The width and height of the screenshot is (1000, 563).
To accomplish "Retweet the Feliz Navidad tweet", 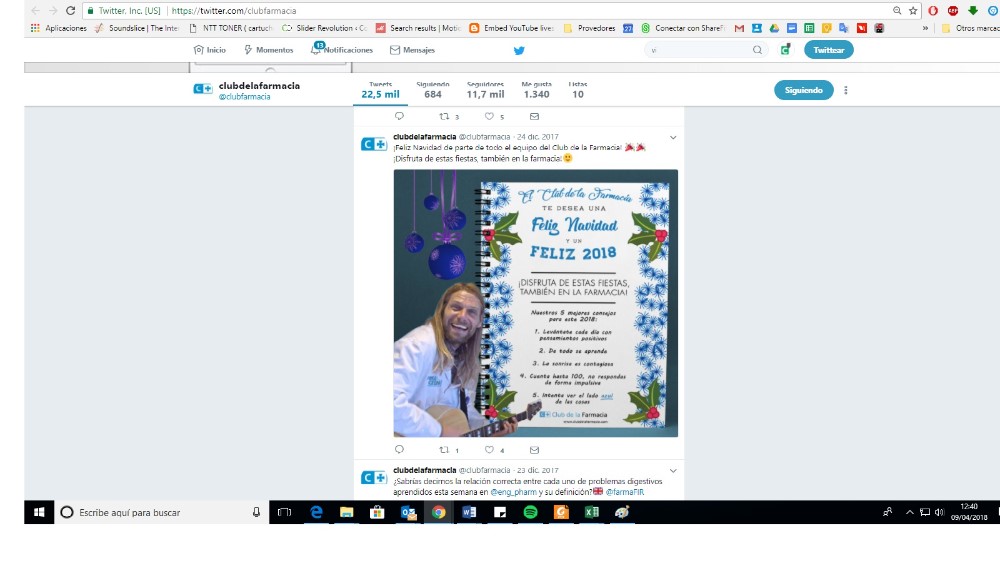I will pos(445,450).
